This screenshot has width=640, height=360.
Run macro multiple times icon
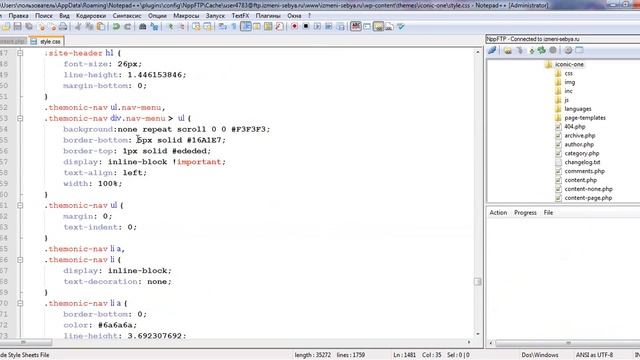pyautogui.click(x=329, y=27)
